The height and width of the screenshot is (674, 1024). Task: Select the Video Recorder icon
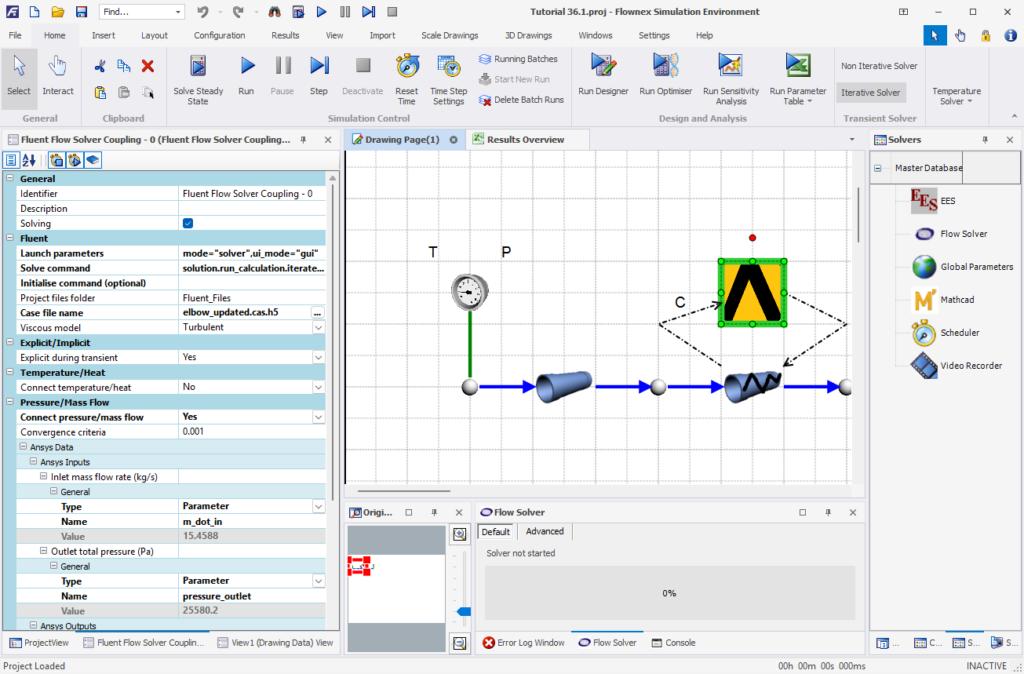click(x=924, y=366)
